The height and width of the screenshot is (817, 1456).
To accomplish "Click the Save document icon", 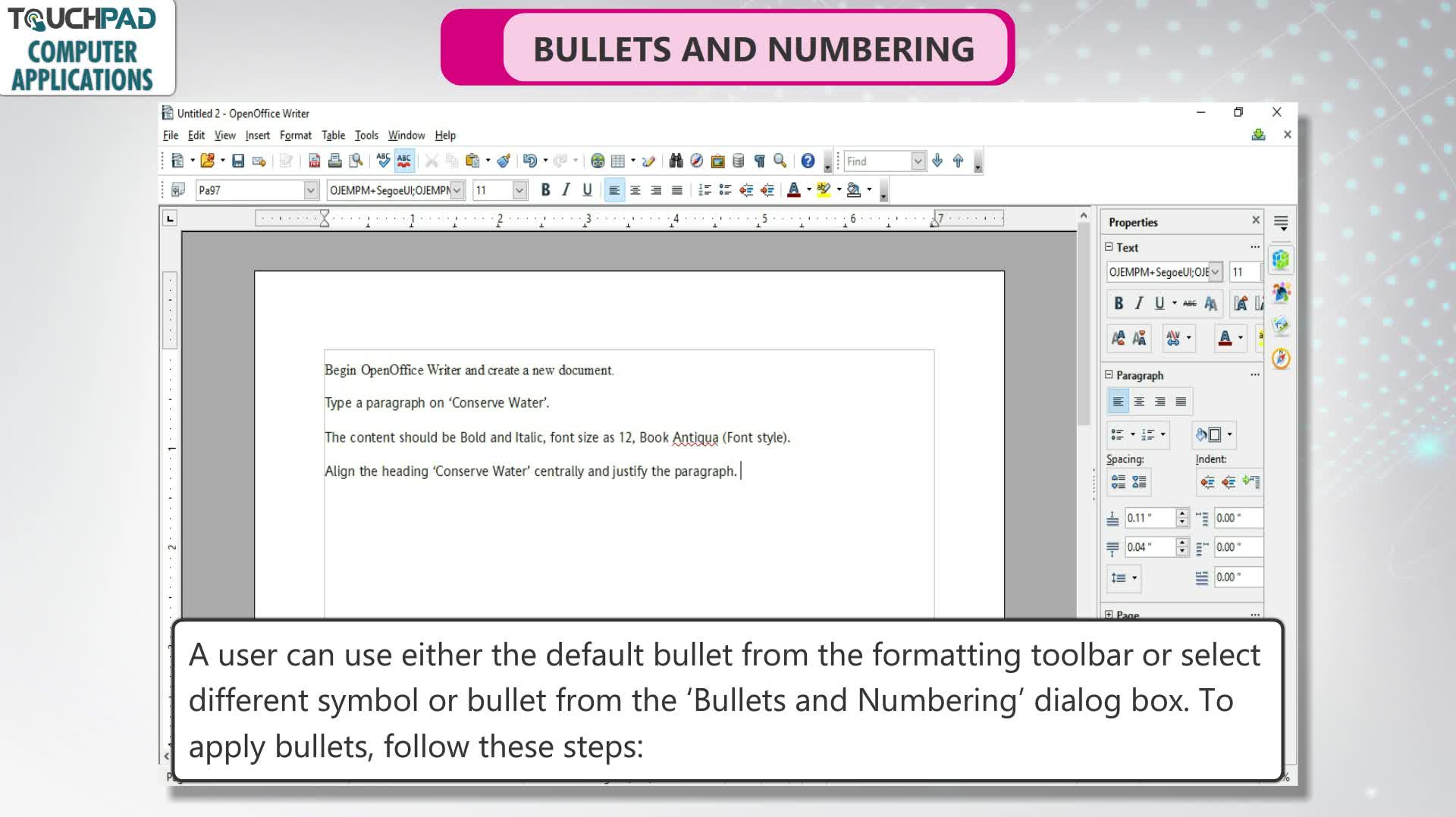I will [x=238, y=161].
